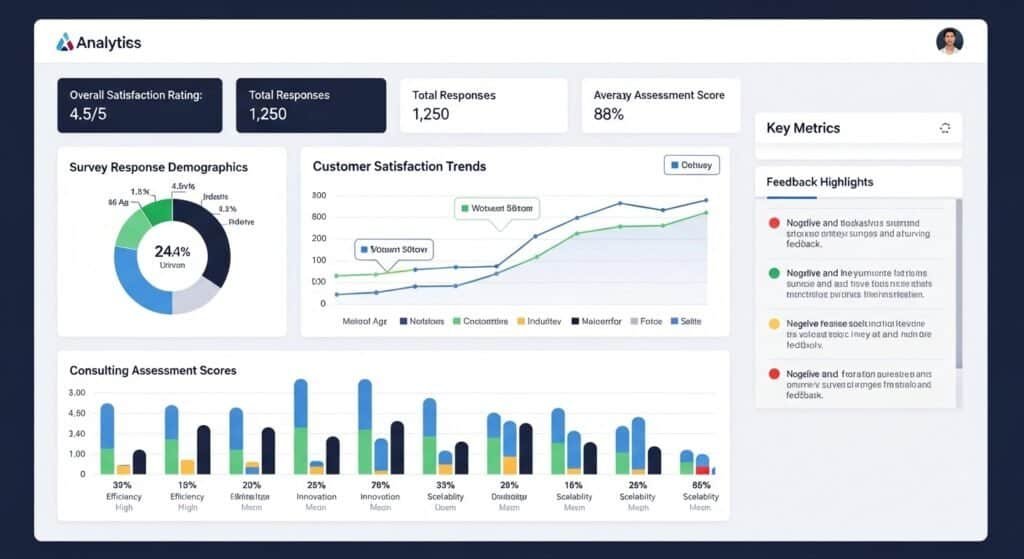Click the 16% Scalability bar label

point(573,485)
